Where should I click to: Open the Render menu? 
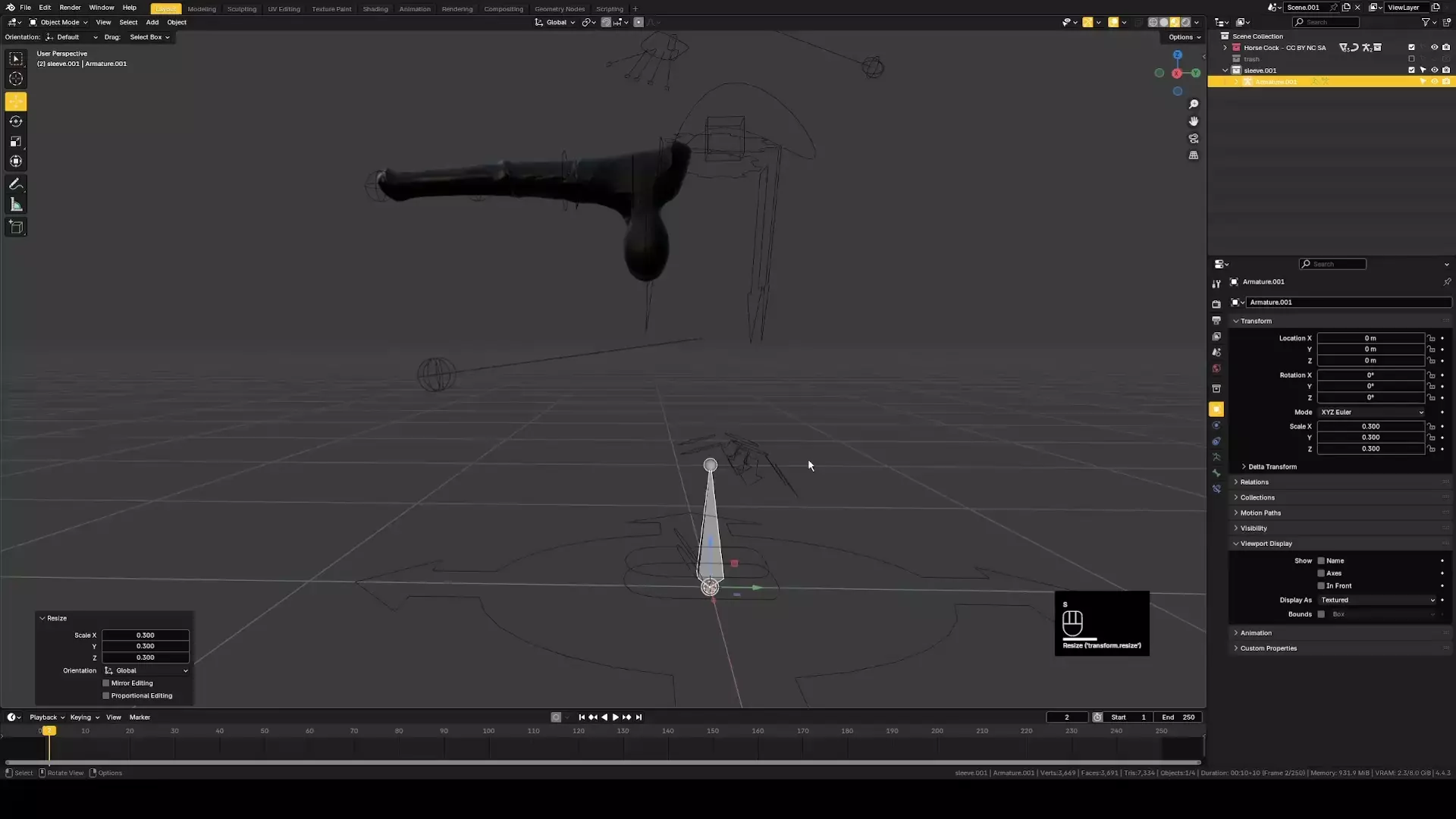click(70, 8)
